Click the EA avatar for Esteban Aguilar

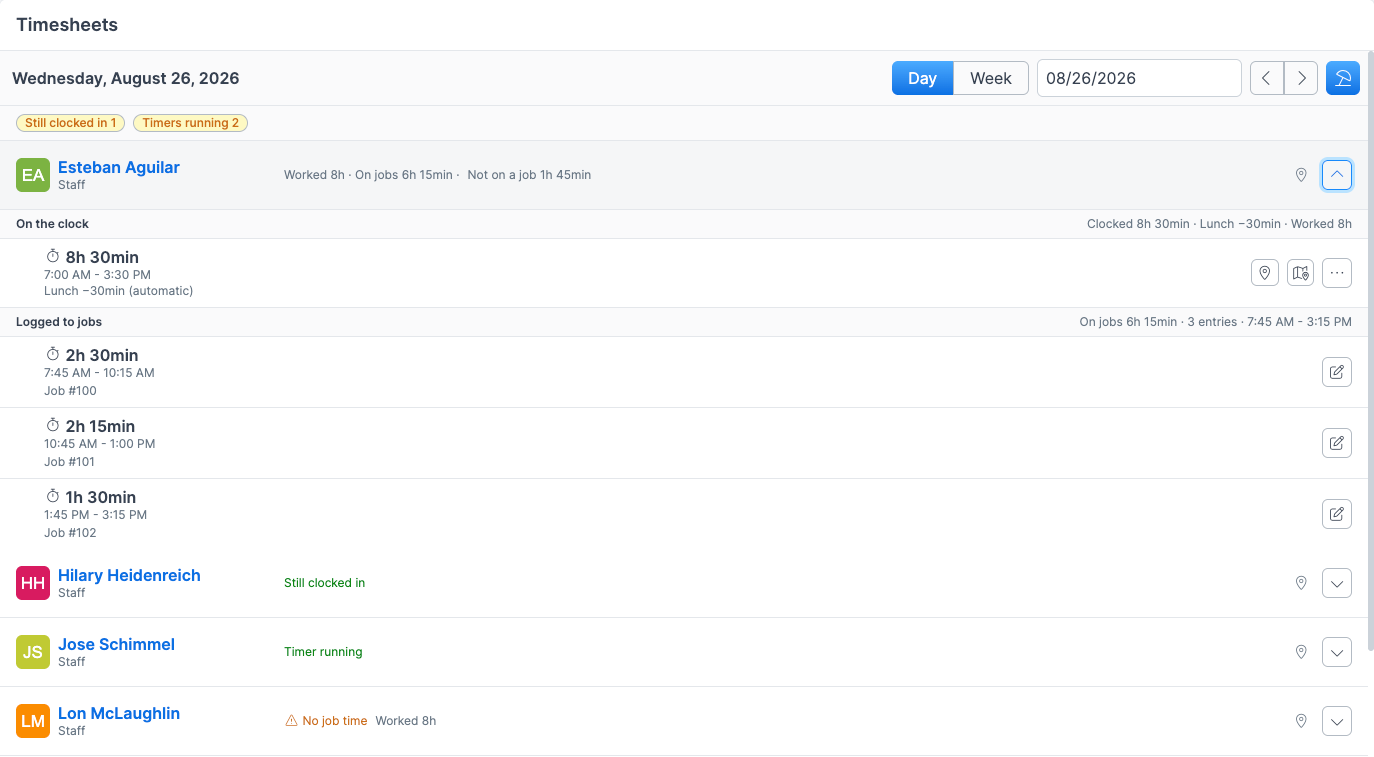pyautogui.click(x=33, y=175)
